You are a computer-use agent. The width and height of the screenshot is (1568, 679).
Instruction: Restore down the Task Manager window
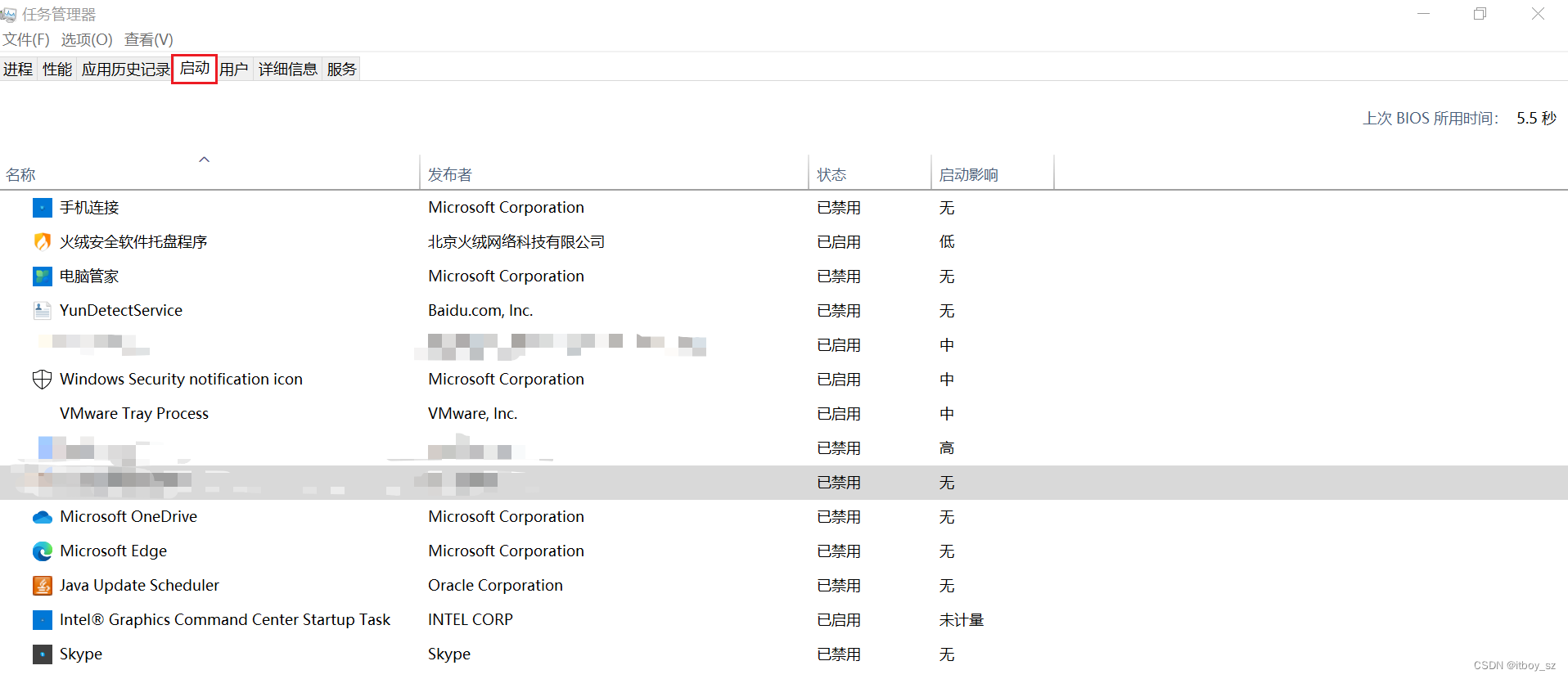click(1480, 14)
